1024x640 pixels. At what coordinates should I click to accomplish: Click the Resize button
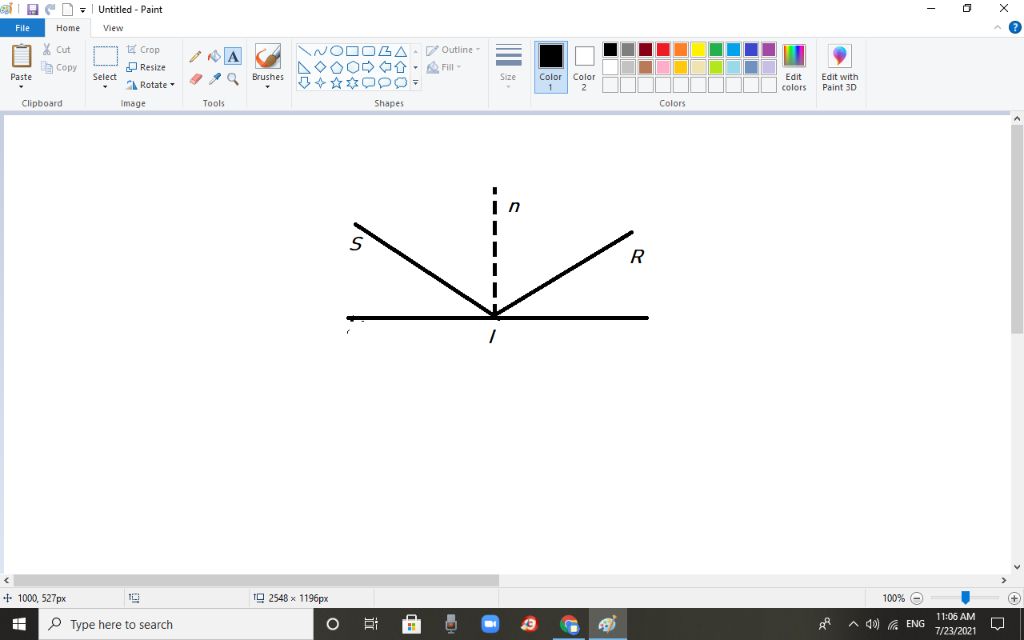[146, 67]
